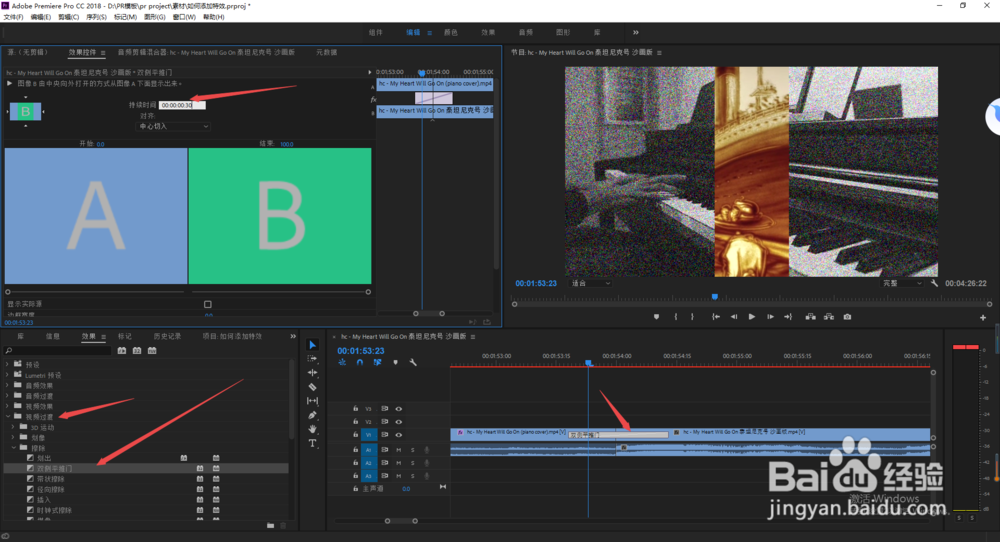Step back one frame

[733, 317]
